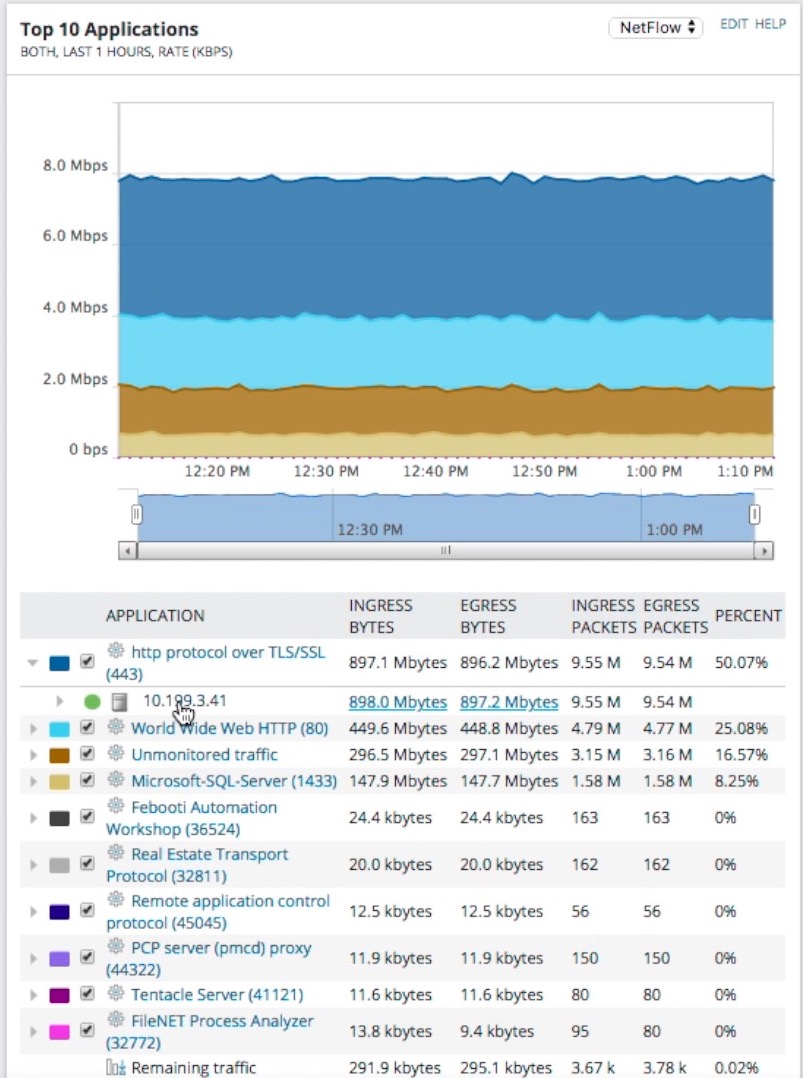The height and width of the screenshot is (1078, 803).
Task: Click the gear icon beside PCP server (pmcd) proxy
Action: (x=116, y=947)
